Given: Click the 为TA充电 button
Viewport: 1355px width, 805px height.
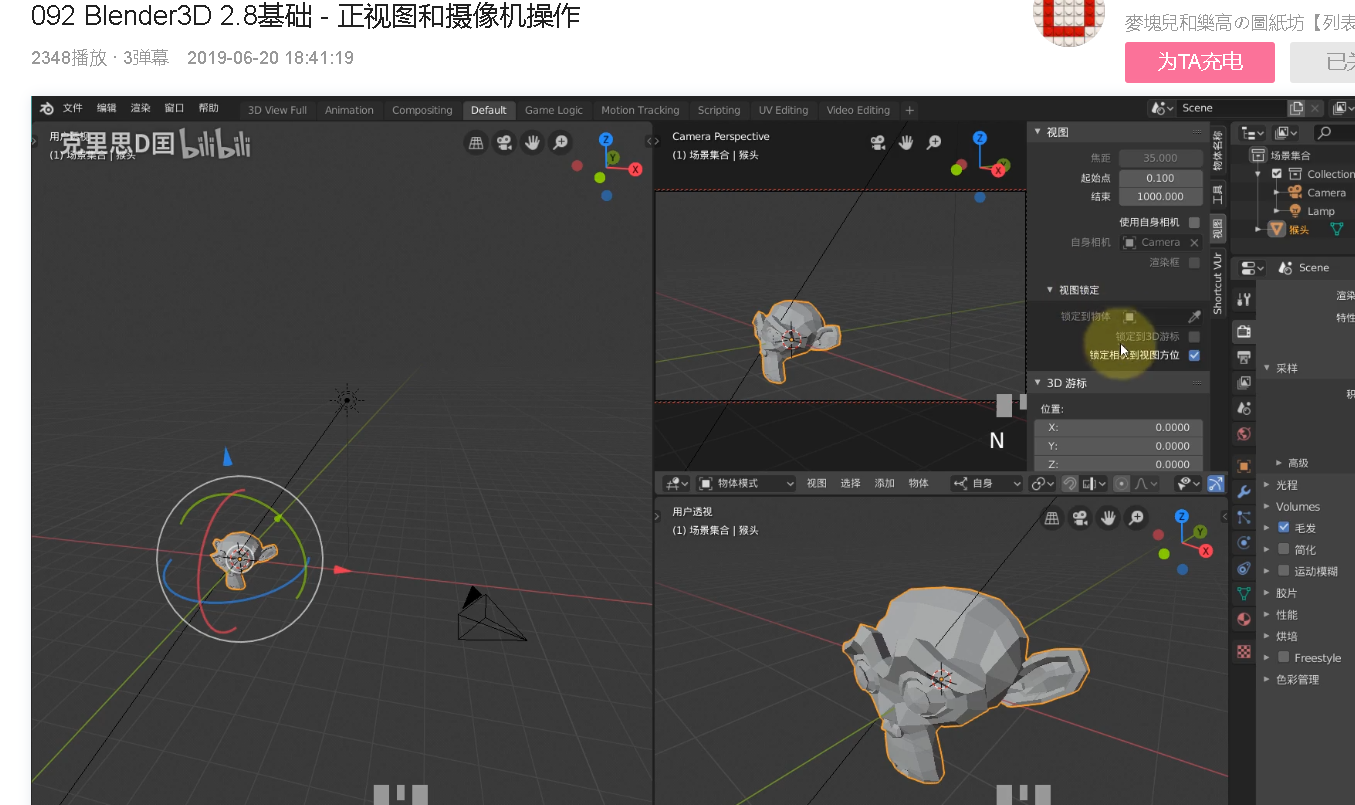Looking at the screenshot, I should pos(1201,62).
